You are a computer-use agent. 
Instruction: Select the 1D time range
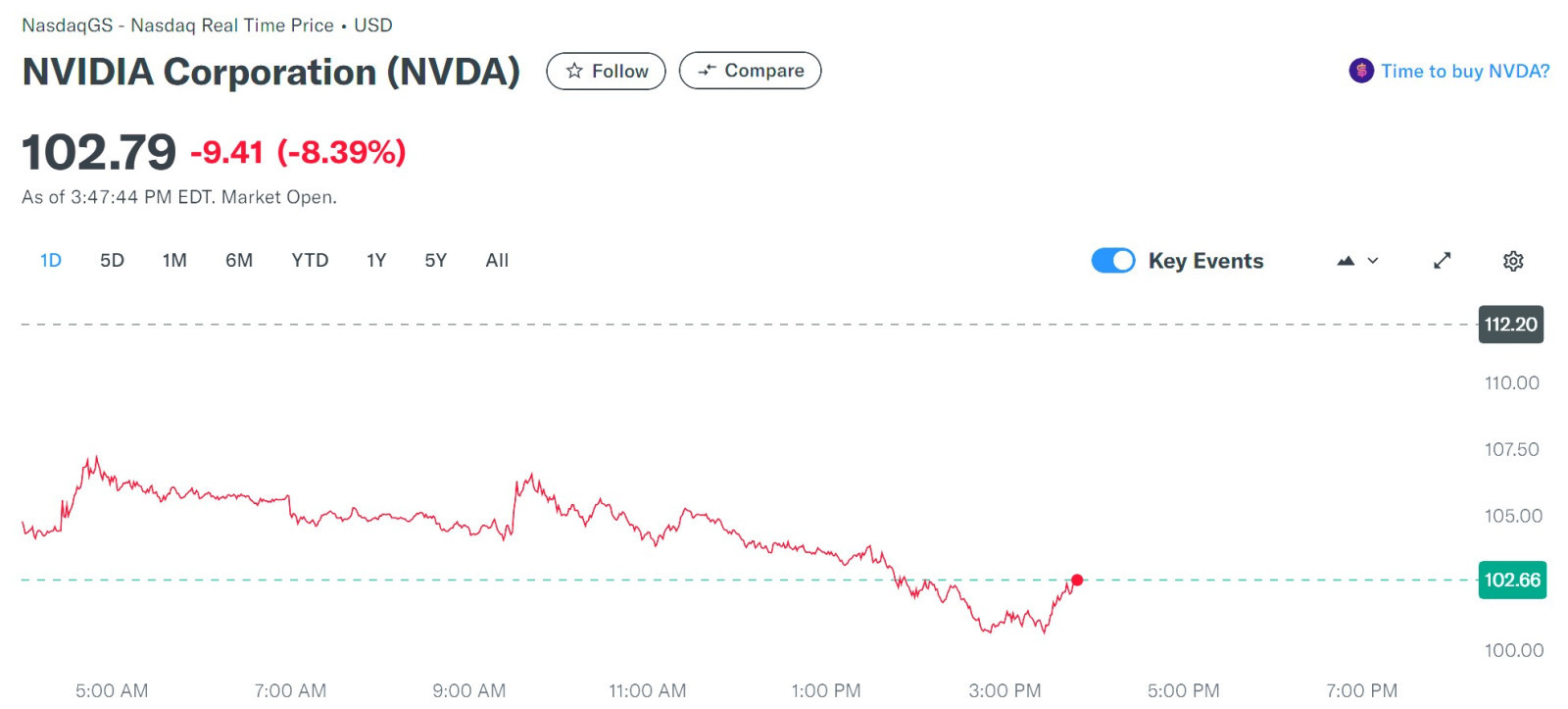tap(51, 261)
